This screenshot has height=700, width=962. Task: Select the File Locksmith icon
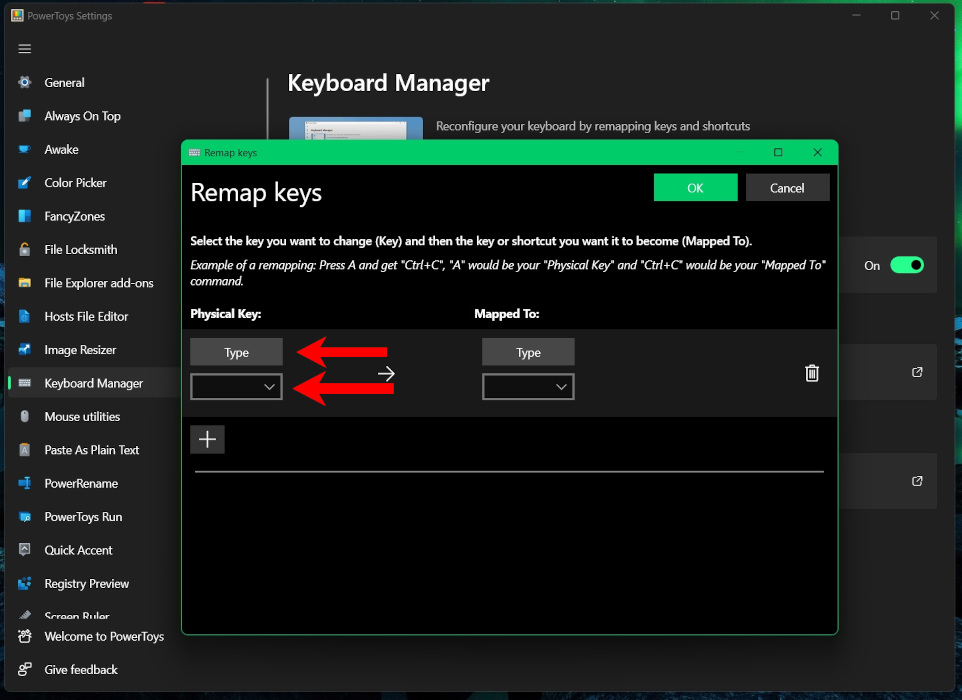pos(23,249)
